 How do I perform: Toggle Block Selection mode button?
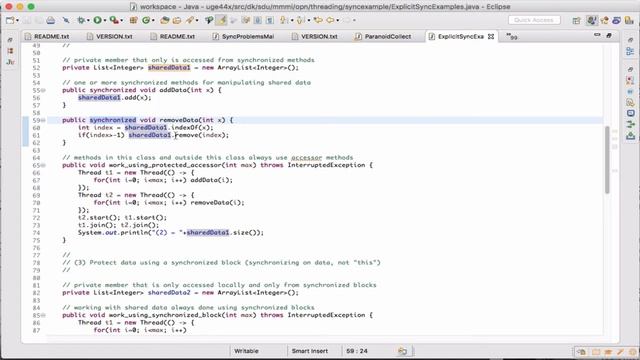point(258,20)
